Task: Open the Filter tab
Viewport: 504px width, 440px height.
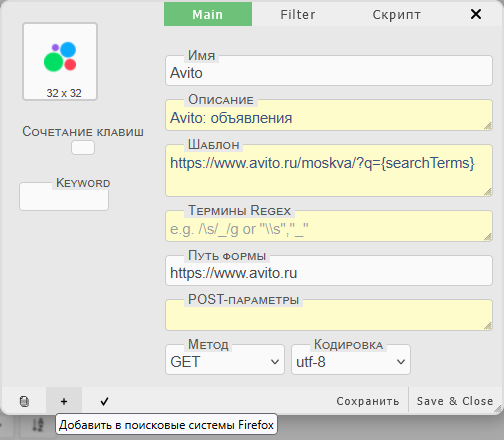Action: pos(298,14)
